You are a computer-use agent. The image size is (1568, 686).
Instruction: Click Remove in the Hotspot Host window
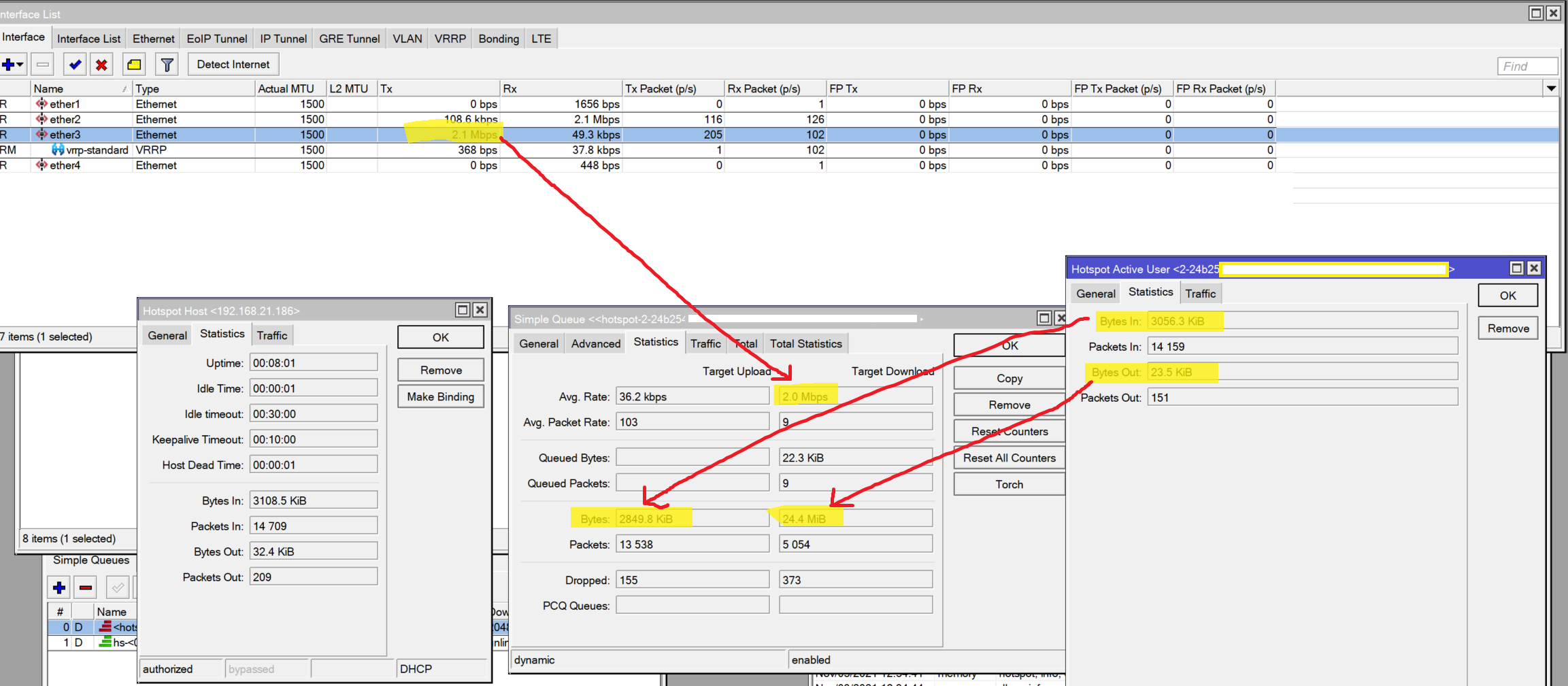click(x=441, y=370)
